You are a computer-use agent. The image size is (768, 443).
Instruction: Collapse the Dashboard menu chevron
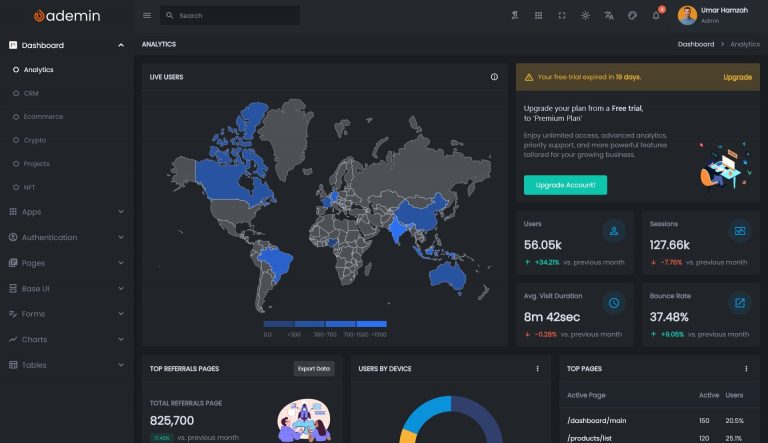tap(121, 45)
